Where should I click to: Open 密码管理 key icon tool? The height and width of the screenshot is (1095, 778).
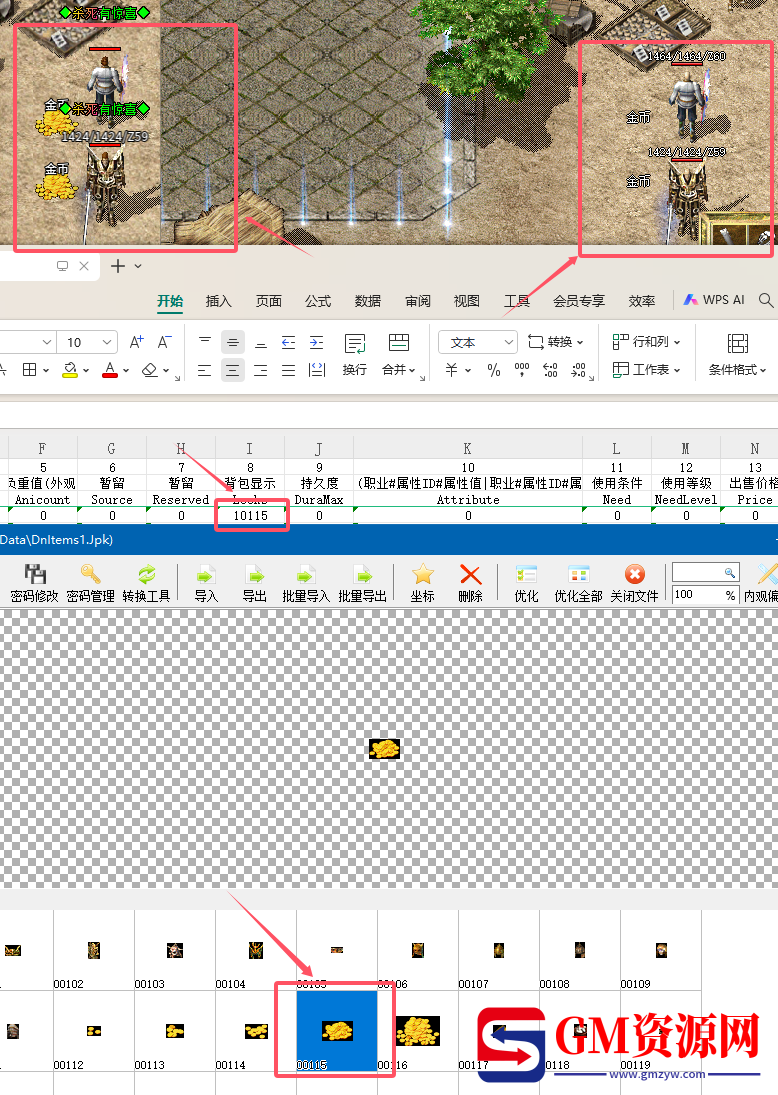pos(90,584)
